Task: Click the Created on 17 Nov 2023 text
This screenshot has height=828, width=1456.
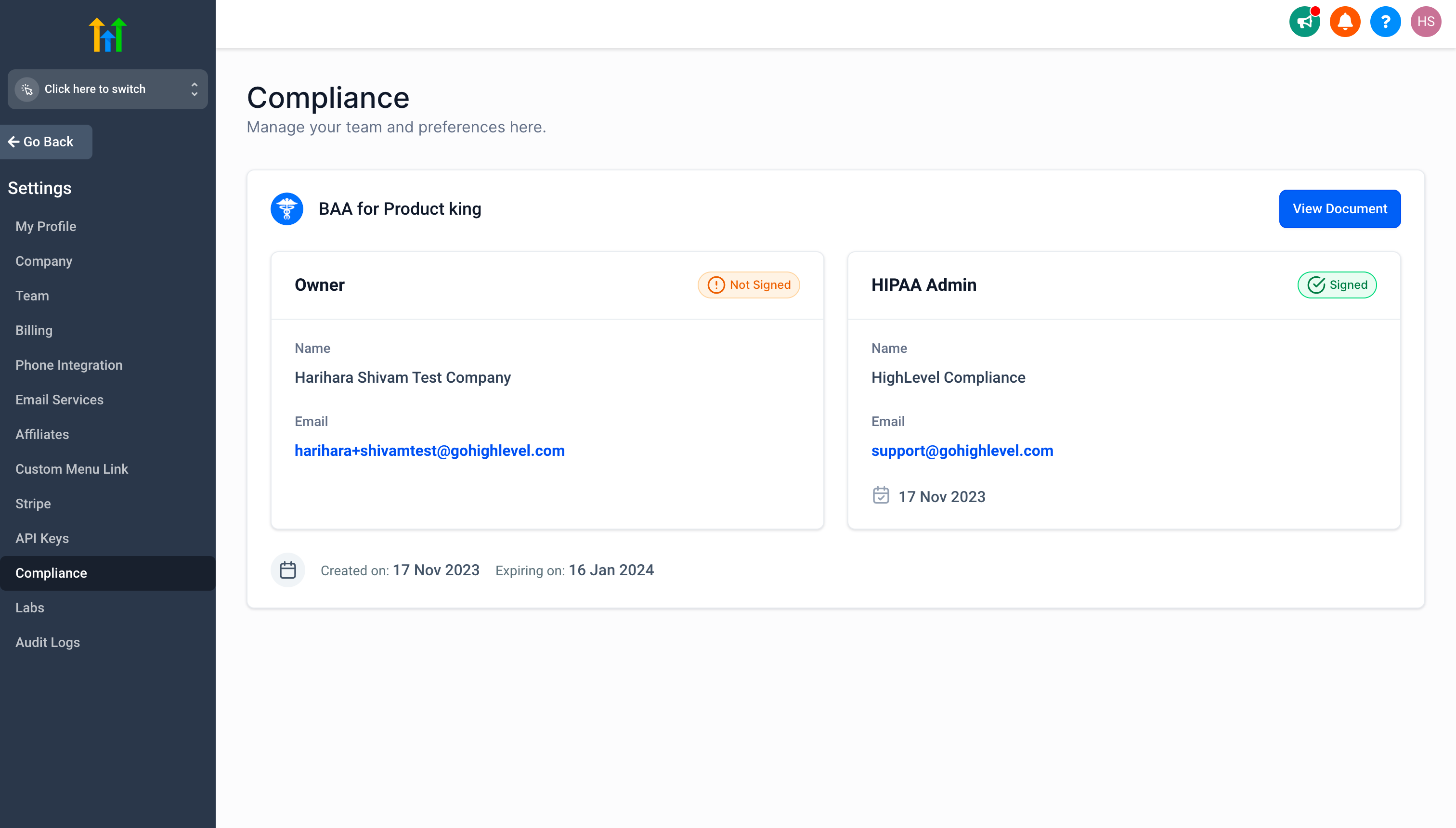Action: (x=400, y=570)
